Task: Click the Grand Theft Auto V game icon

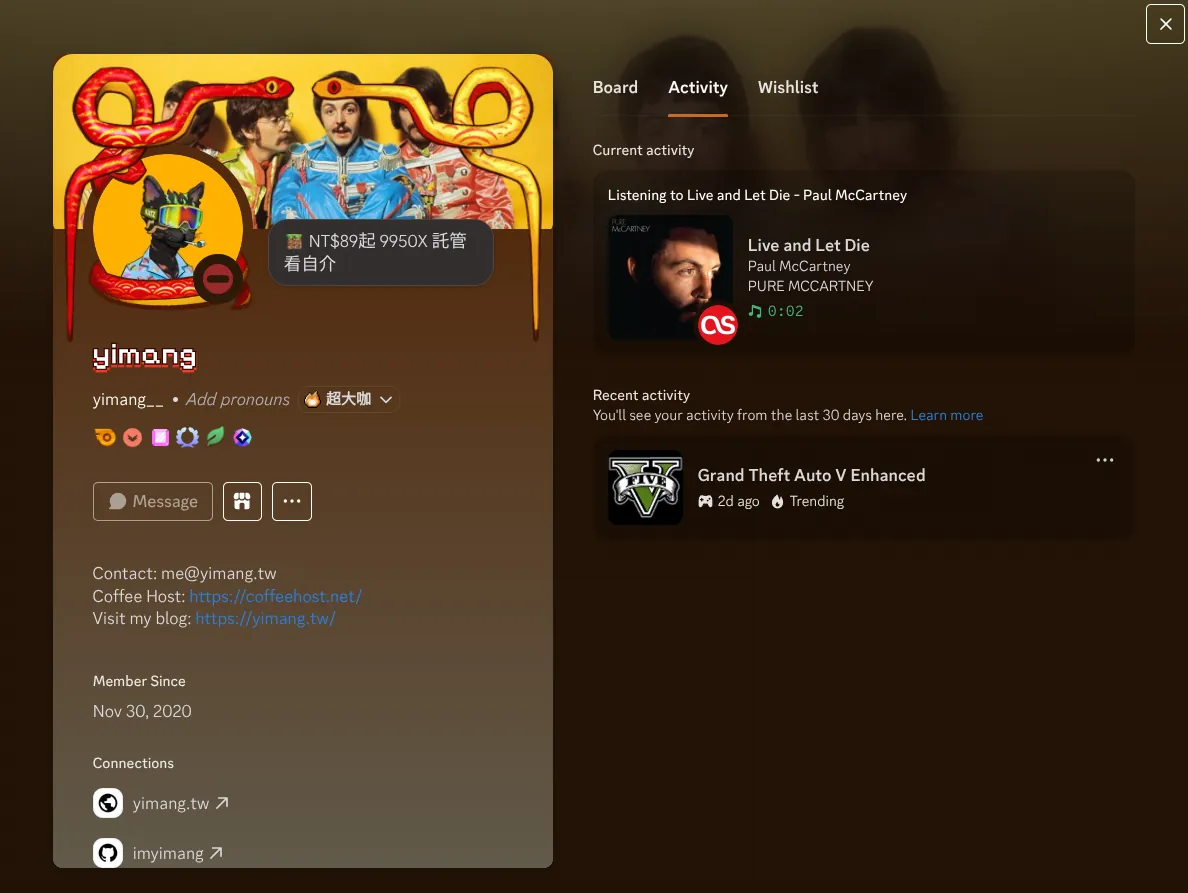Action: coord(646,488)
